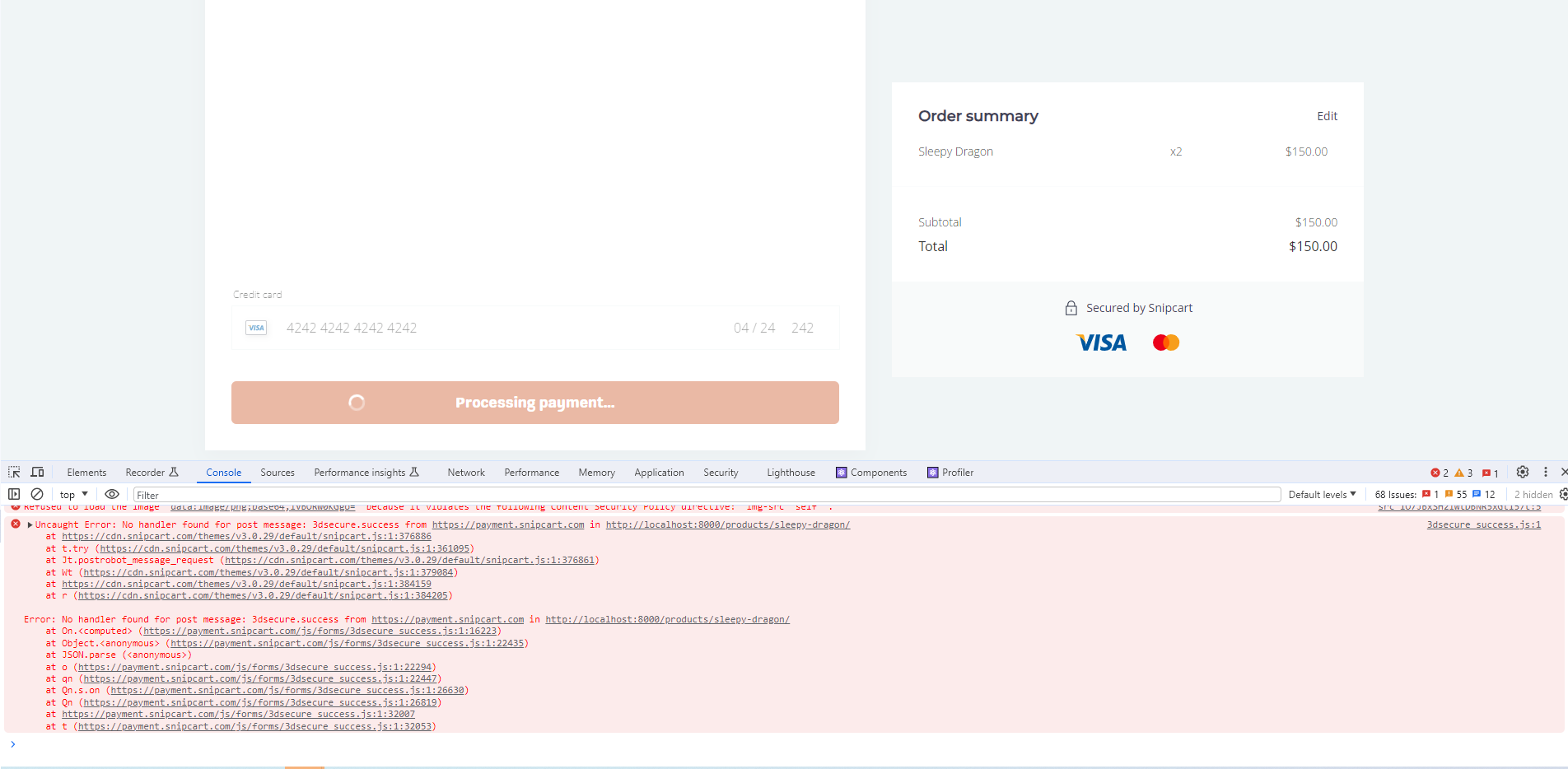Open the 3dsecure_success.js:1 source link
The image size is (1568, 769).
click(1483, 524)
